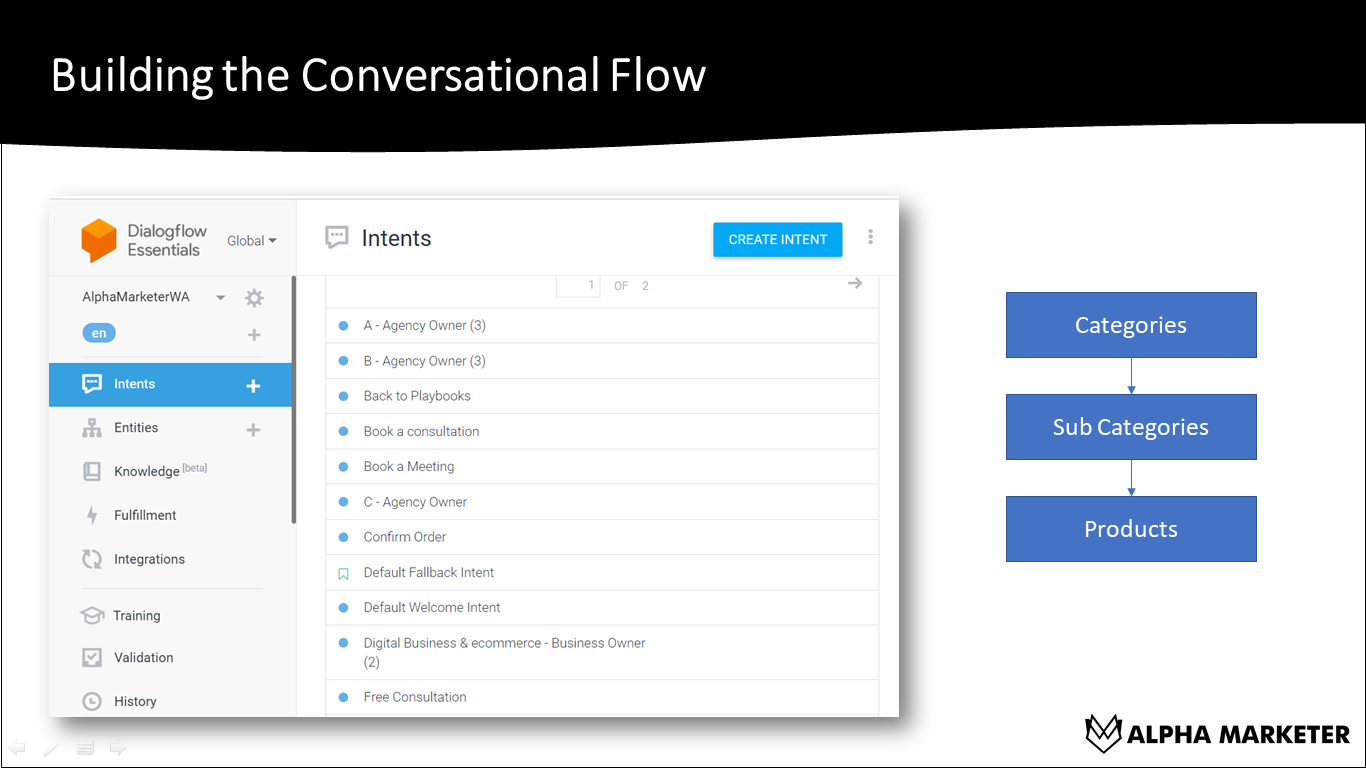
Task: Click the agent settings gear icon
Action: 254,298
